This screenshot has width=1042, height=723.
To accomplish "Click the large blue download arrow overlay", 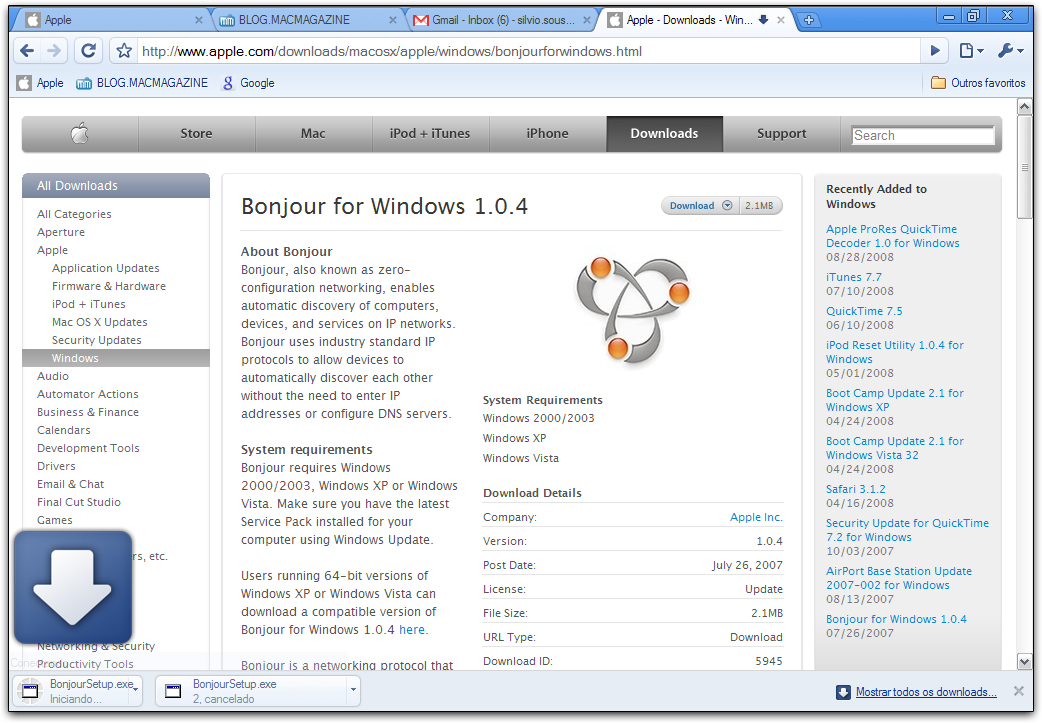I will (x=72, y=587).
